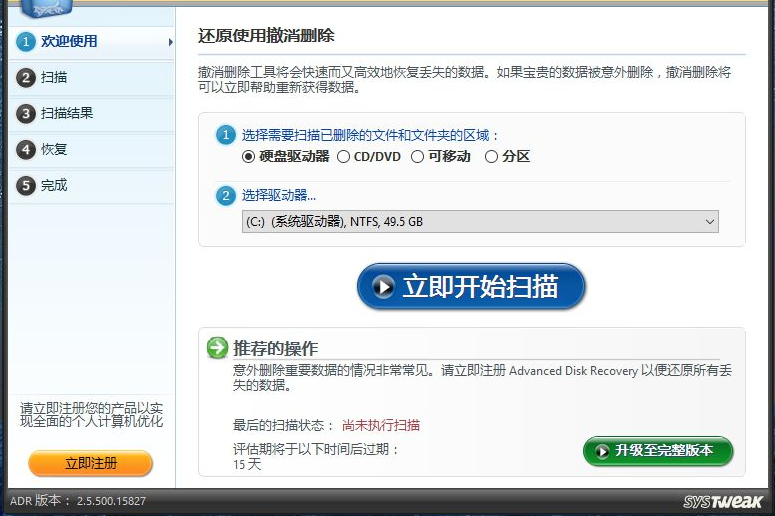Click the 还原使用撤消删除 heading
Image resolution: width=775 pixels, height=516 pixels.
point(266,36)
